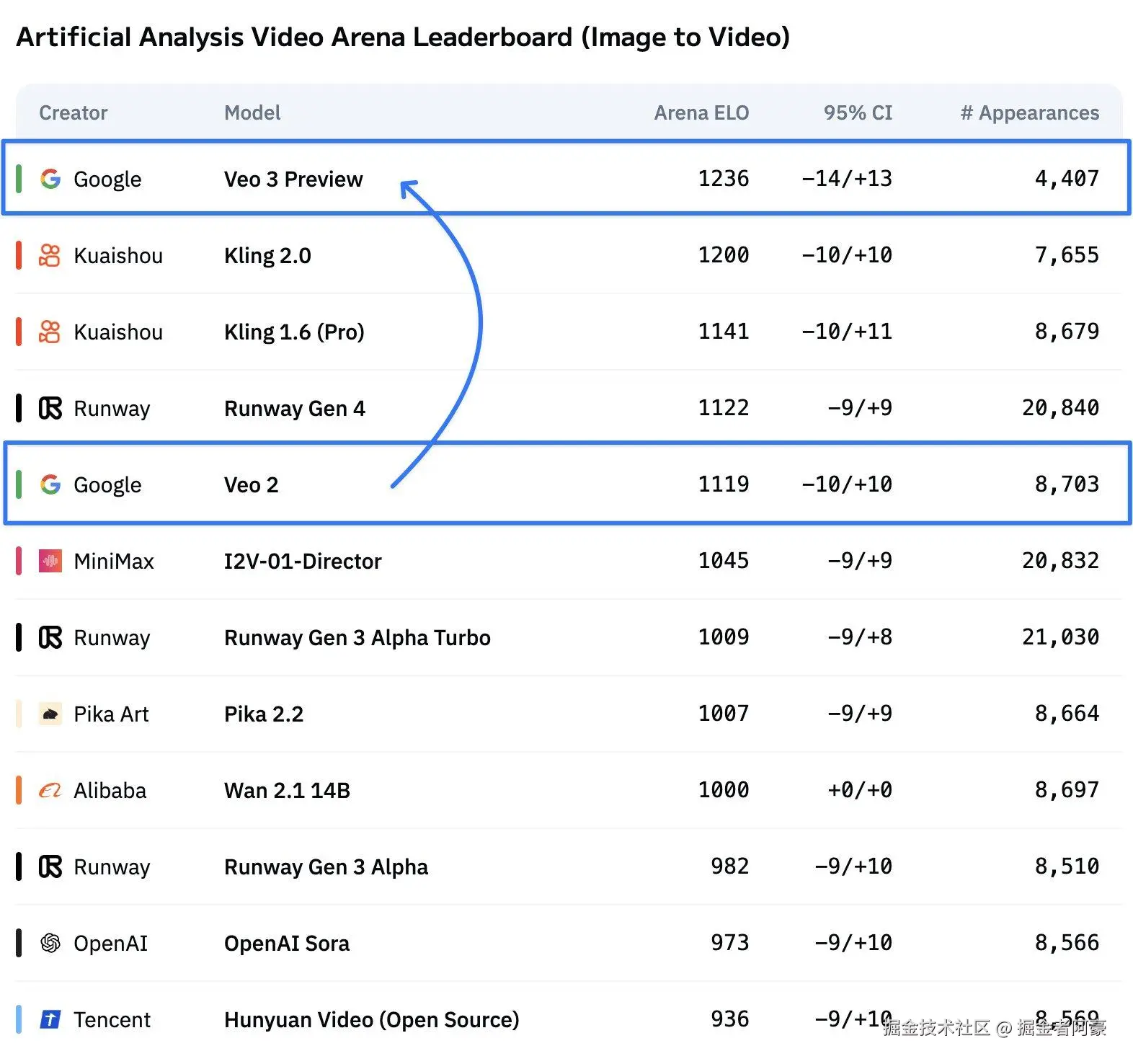Click the OpenAI logo icon
Image resolution: width=1133 pixels, height=1064 pixels.
50,943
